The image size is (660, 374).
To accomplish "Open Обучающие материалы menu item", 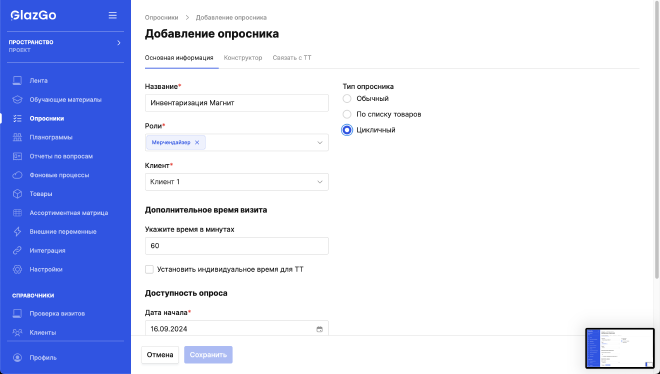I will (65, 100).
